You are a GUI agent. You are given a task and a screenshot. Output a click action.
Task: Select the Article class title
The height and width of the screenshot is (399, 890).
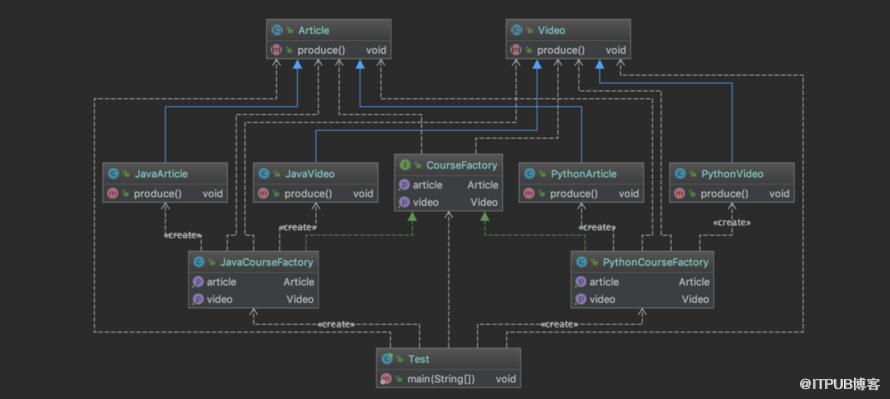click(314, 30)
